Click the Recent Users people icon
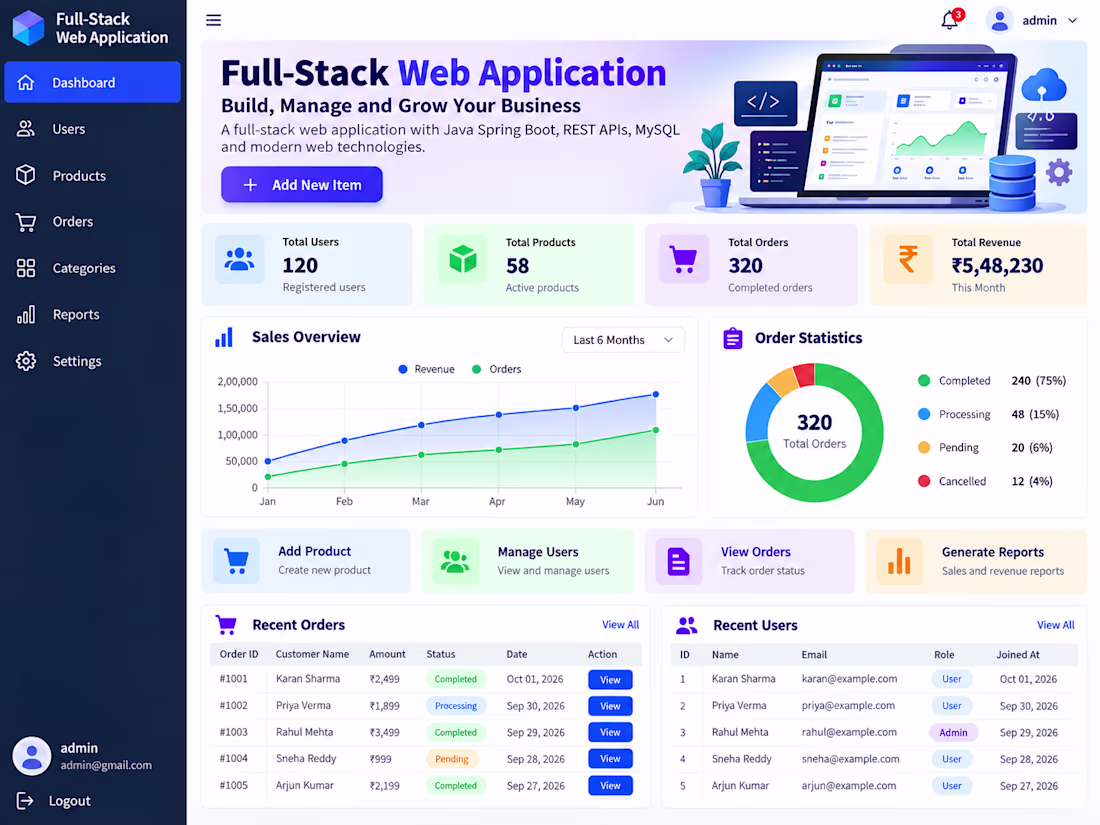This screenshot has width=1100, height=825. (x=687, y=625)
